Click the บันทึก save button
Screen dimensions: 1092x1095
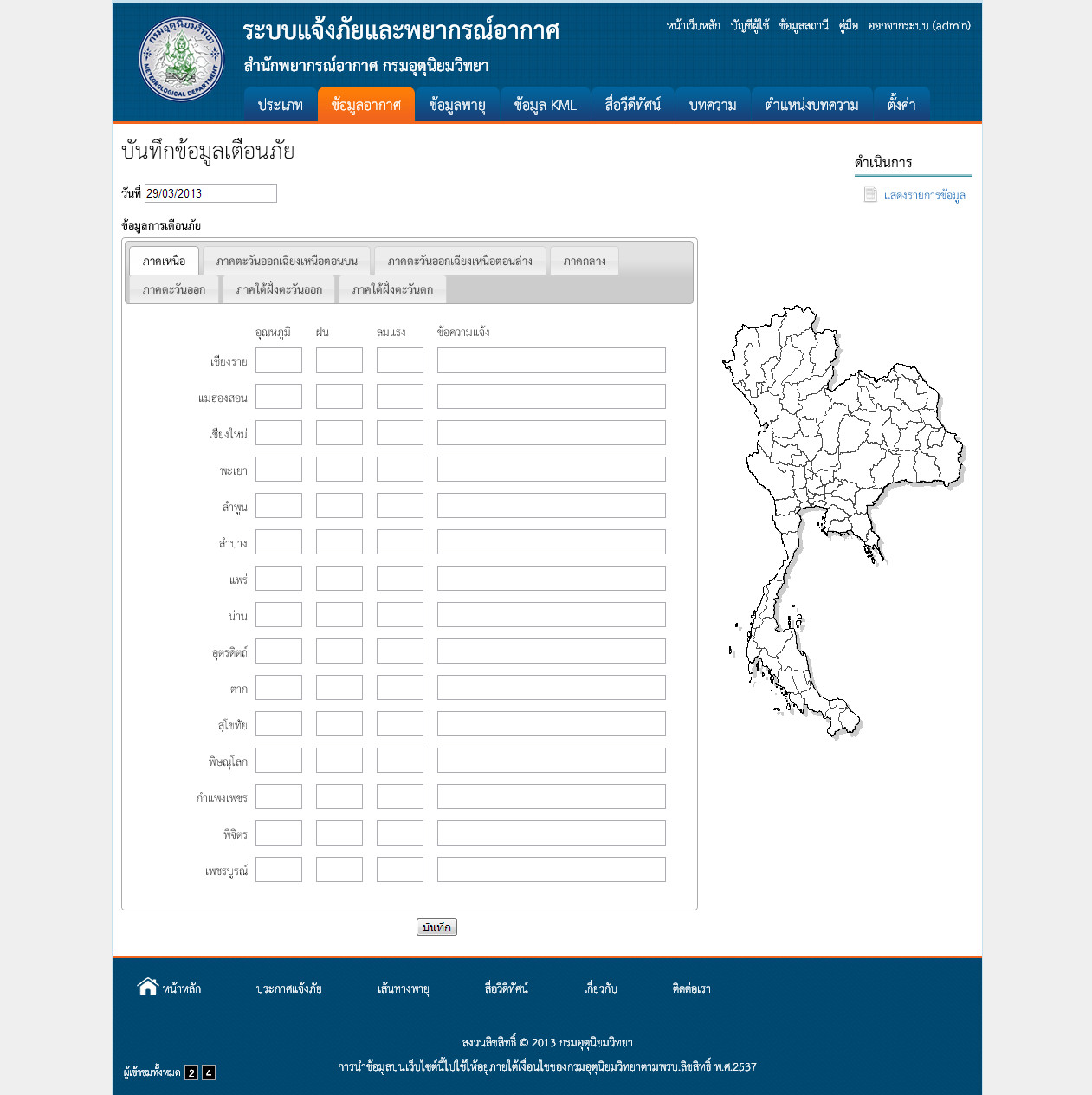(436, 927)
